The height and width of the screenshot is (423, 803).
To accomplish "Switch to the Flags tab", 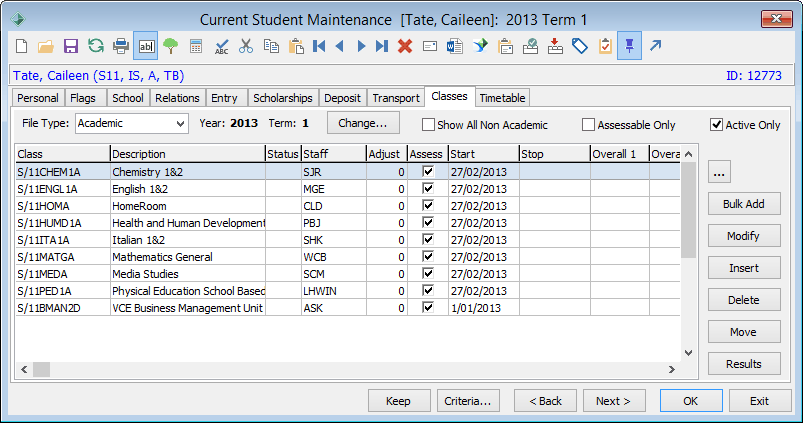I will [x=83, y=98].
